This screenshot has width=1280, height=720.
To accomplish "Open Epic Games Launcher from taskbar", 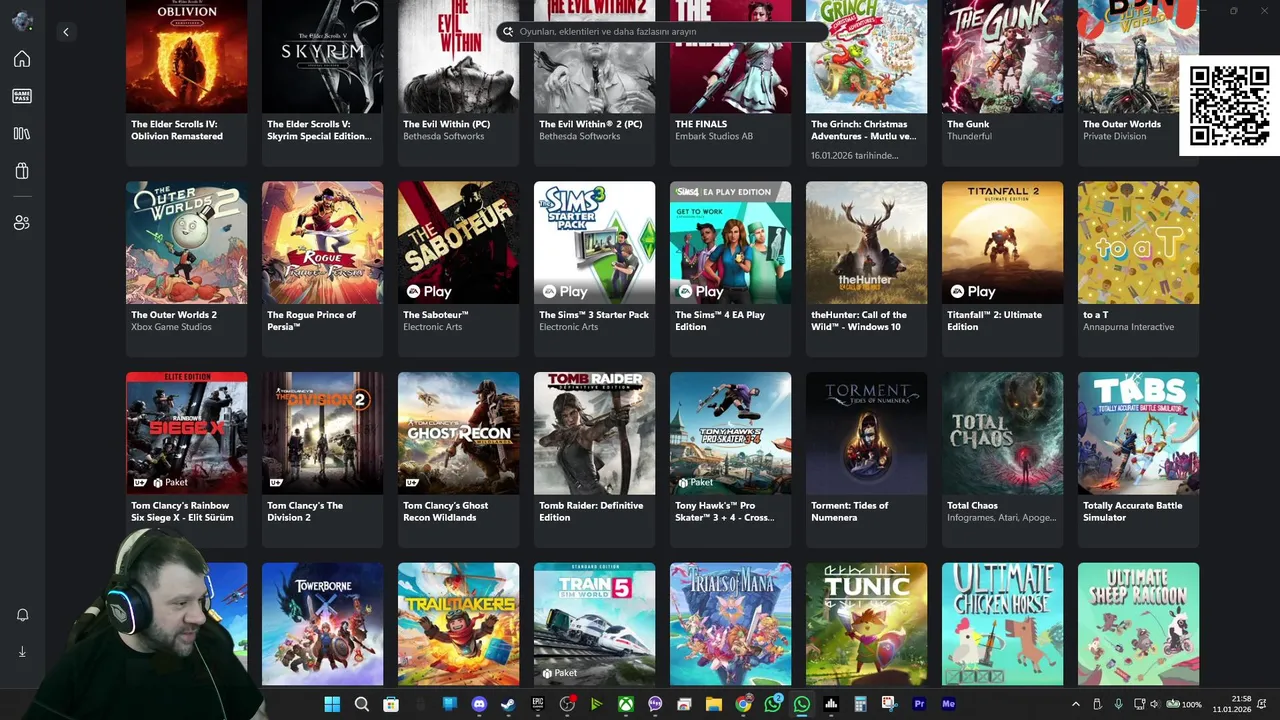I will click(x=538, y=704).
